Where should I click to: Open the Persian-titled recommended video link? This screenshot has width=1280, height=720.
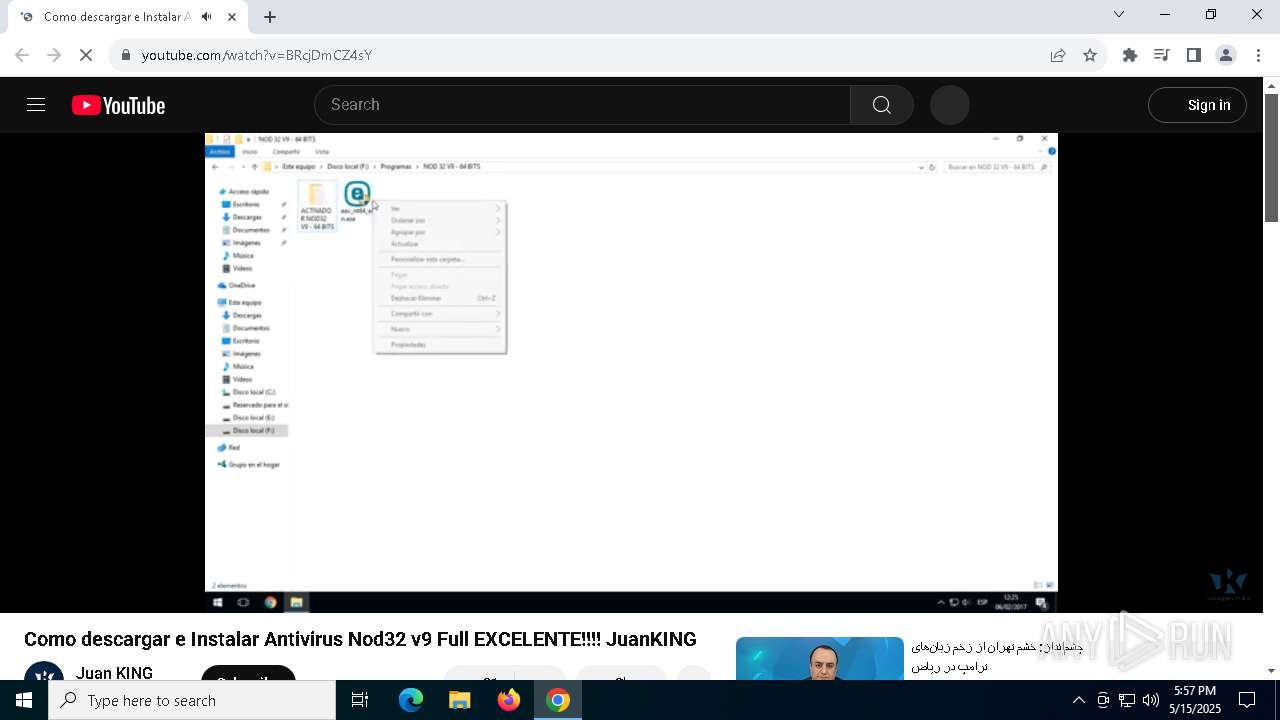997,656
